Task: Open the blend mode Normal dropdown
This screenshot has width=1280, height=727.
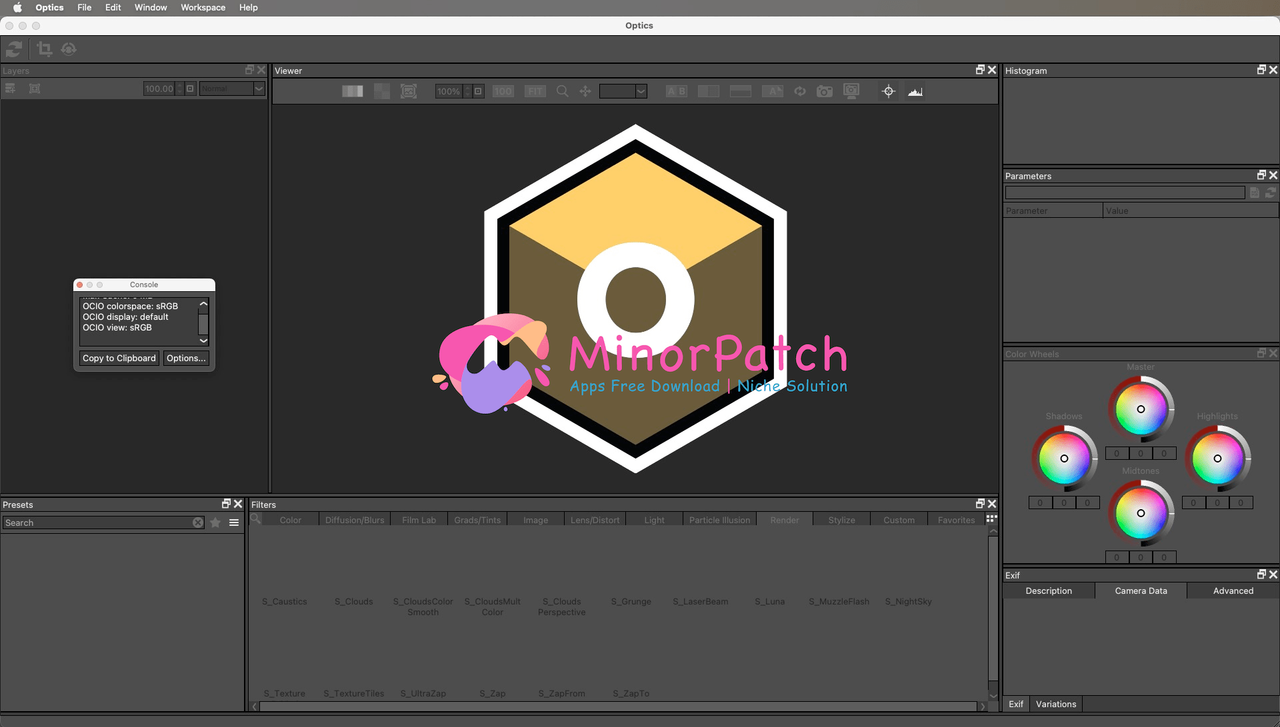Action: 232,89
